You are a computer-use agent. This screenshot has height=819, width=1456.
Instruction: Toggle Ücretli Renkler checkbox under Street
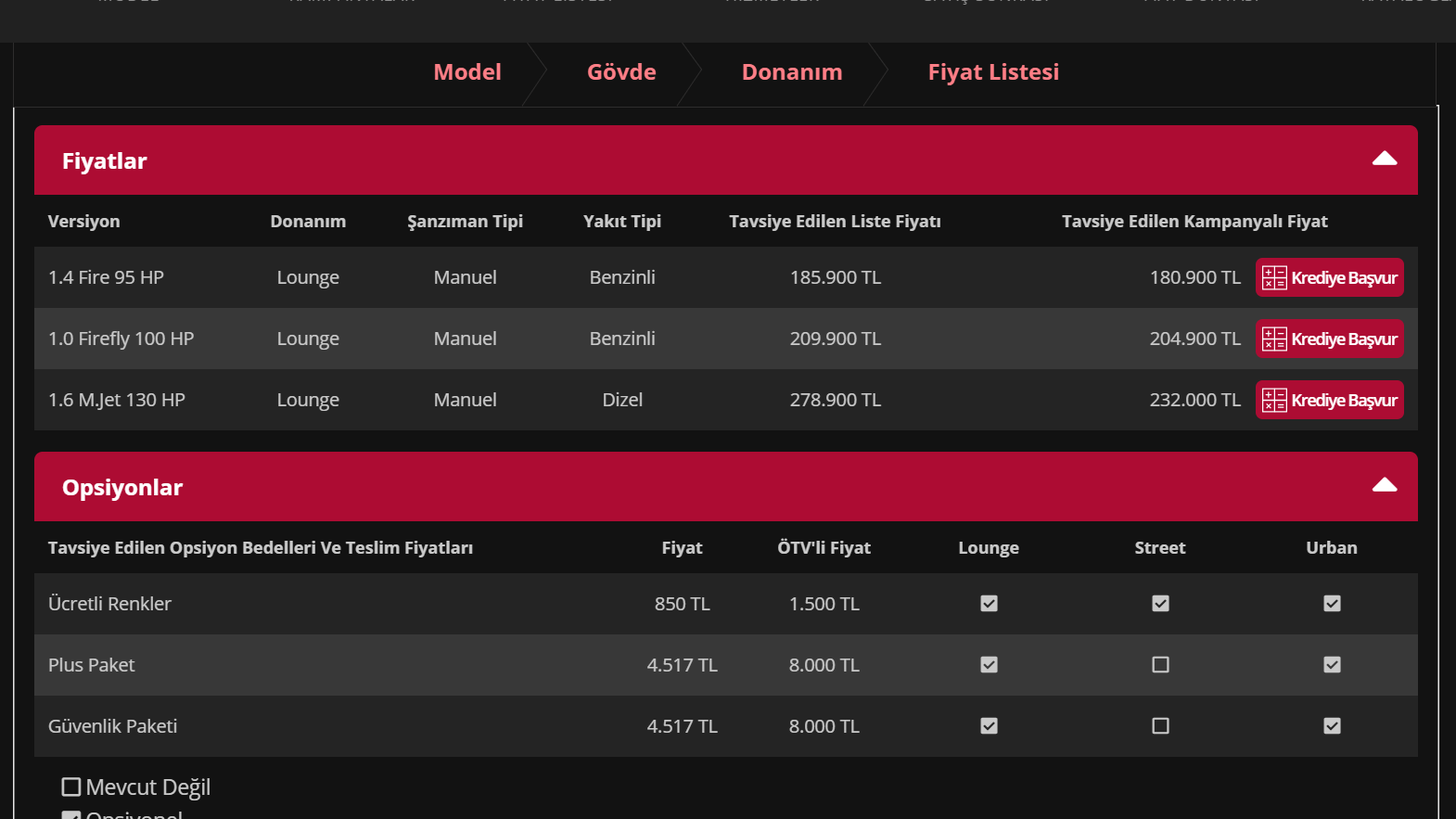click(x=1160, y=604)
